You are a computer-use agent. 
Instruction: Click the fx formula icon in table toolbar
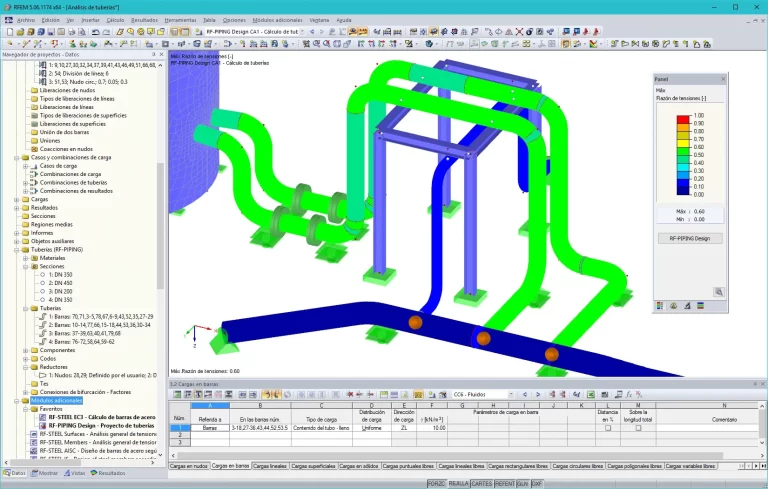click(x=629, y=394)
